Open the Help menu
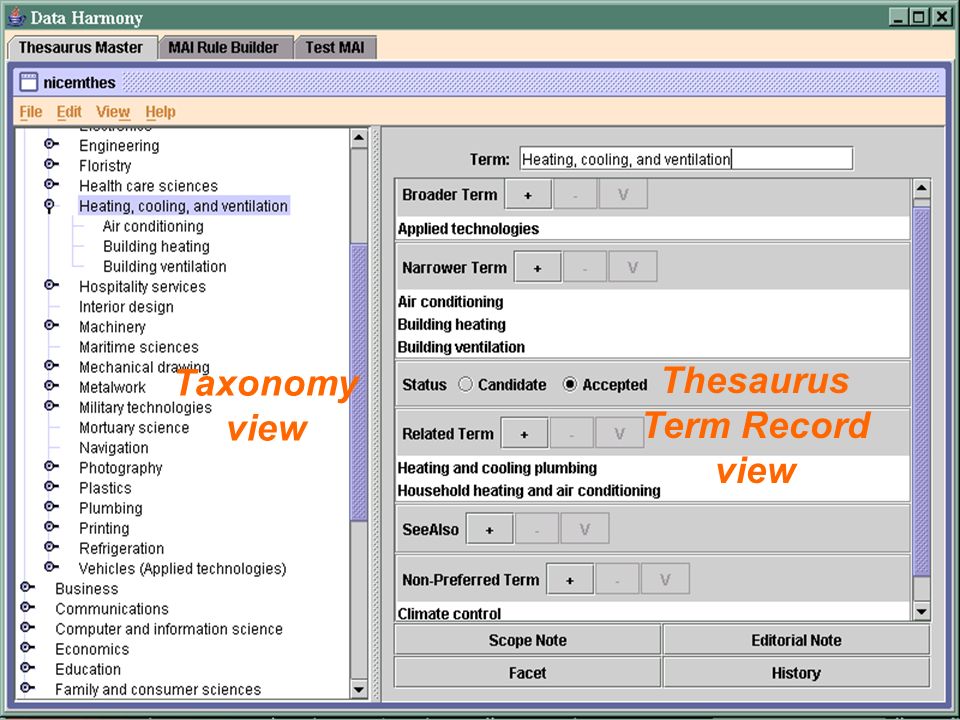The width and height of the screenshot is (960, 720). coord(160,112)
